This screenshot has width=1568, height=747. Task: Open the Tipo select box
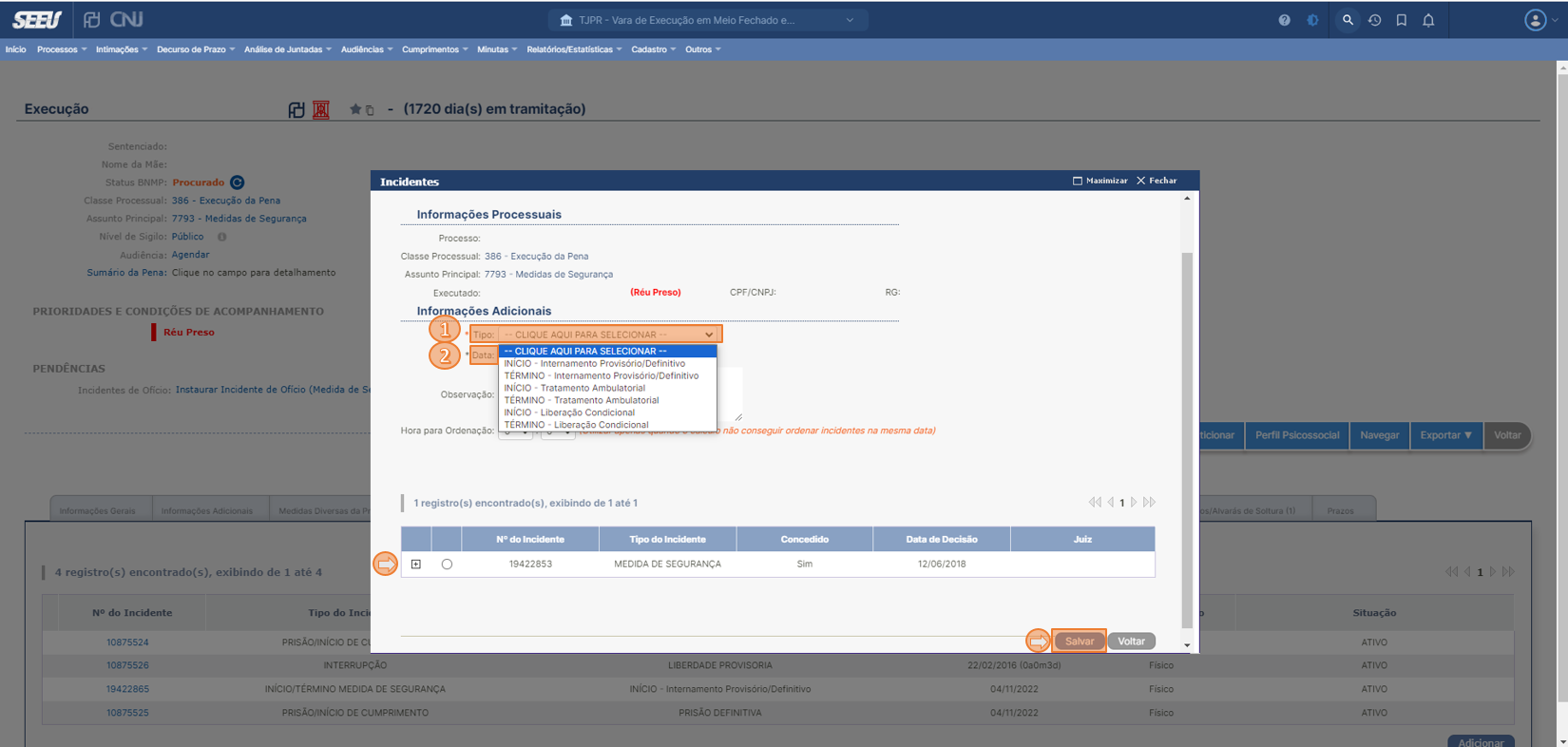(x=608, y=335)
